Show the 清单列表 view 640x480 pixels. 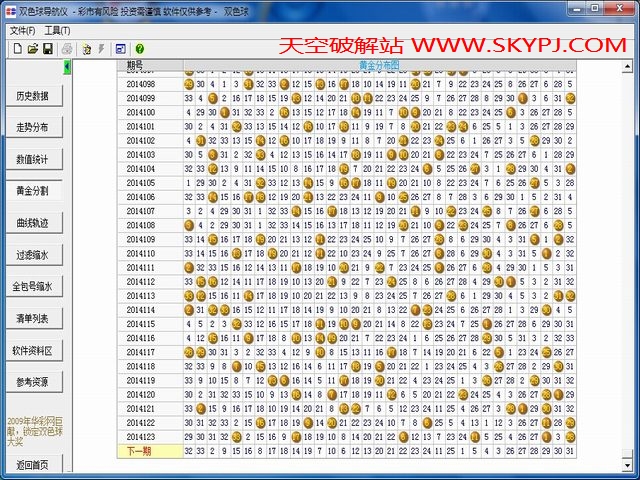(x=33, y=318)
